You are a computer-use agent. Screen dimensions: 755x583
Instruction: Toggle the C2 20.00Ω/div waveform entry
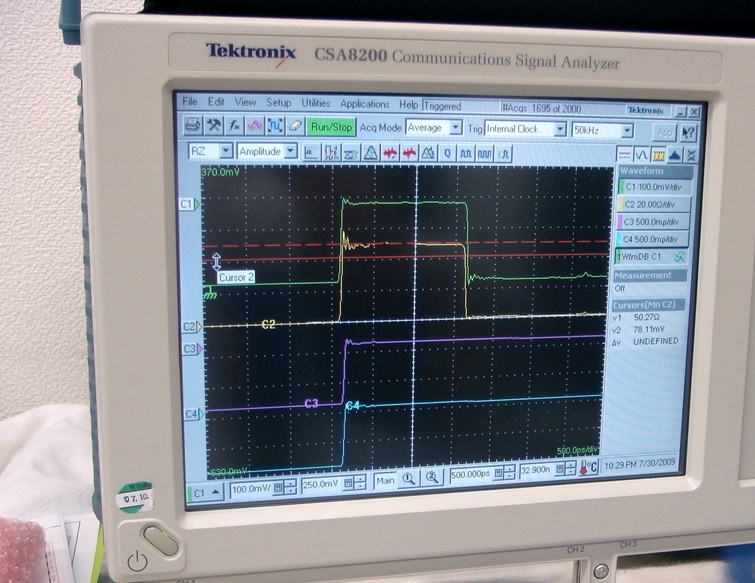(x=654, y=204)
